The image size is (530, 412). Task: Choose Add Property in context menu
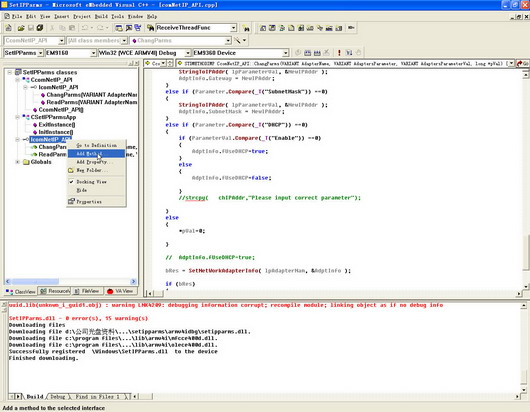96,162
